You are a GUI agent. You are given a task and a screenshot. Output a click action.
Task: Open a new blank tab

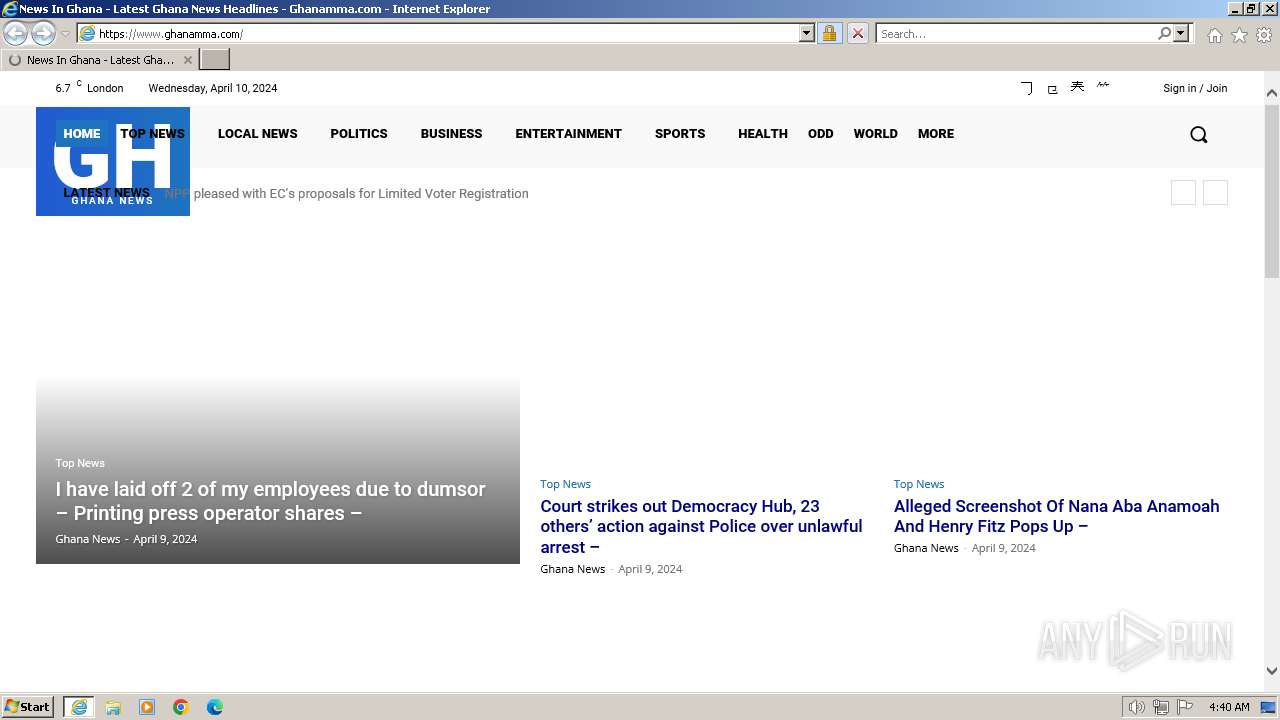(215, 60)
